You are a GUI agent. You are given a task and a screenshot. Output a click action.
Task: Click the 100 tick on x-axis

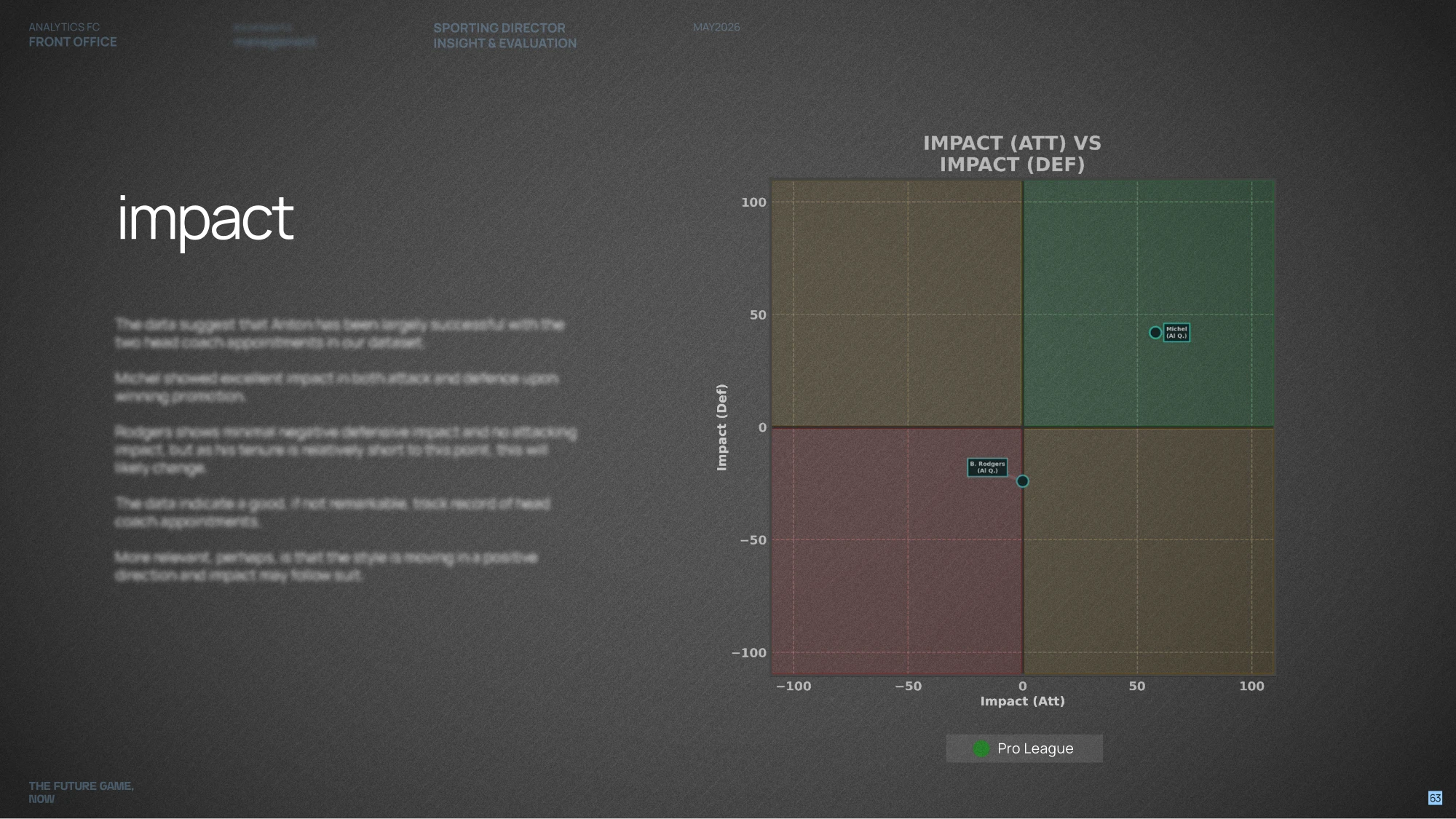tap(1251, 686)
